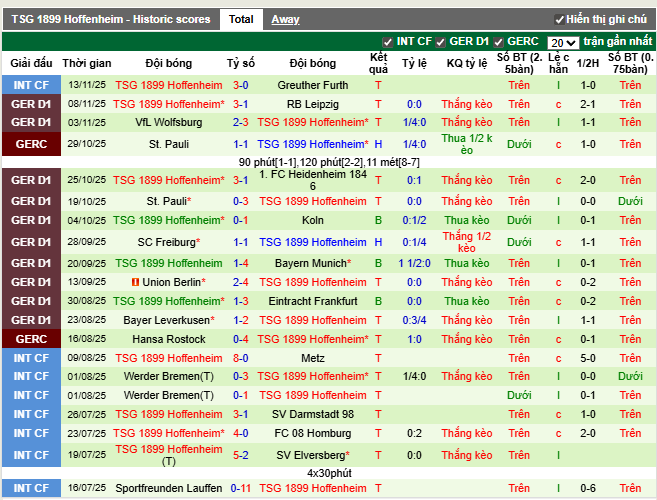Click the Koln team name
This screenshot has height=500, width=657.
pos(313,220)
